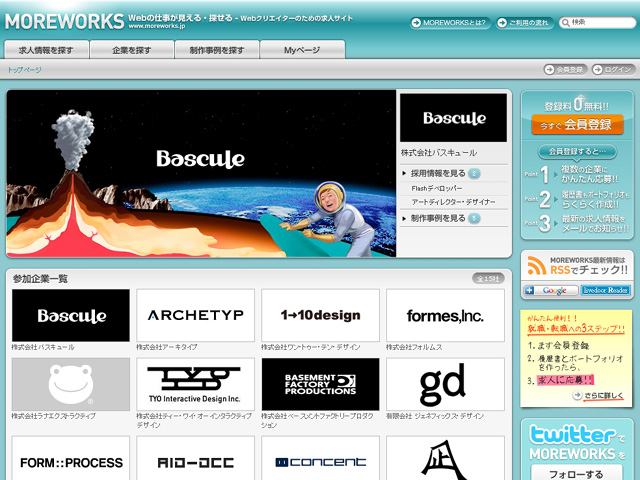
Task: Open the Flashデベロッパー job link
Action: point(437,189)
